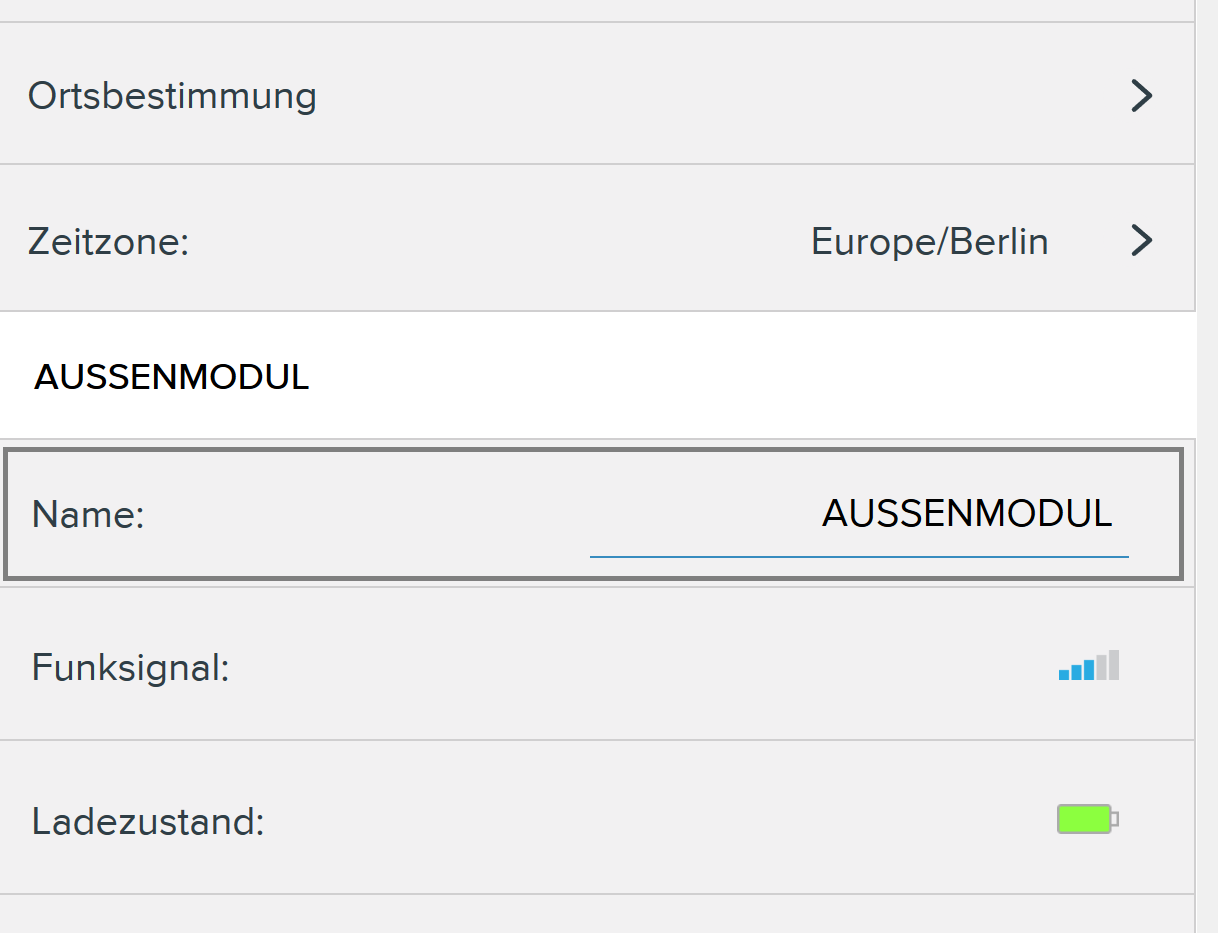Click blank area between Zeitzone label and Europe/Berlin
The image size is (1218, 933).
[500, 242]
